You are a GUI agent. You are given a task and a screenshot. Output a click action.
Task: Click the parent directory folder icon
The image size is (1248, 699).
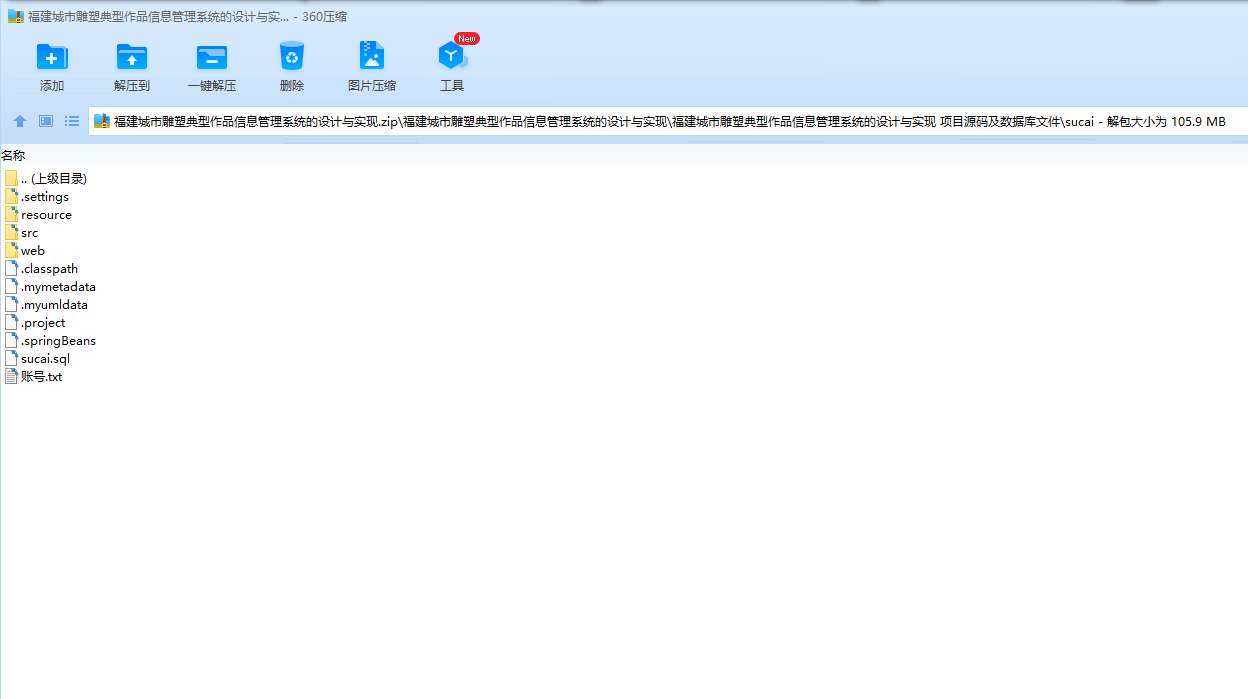pos(11,178)
